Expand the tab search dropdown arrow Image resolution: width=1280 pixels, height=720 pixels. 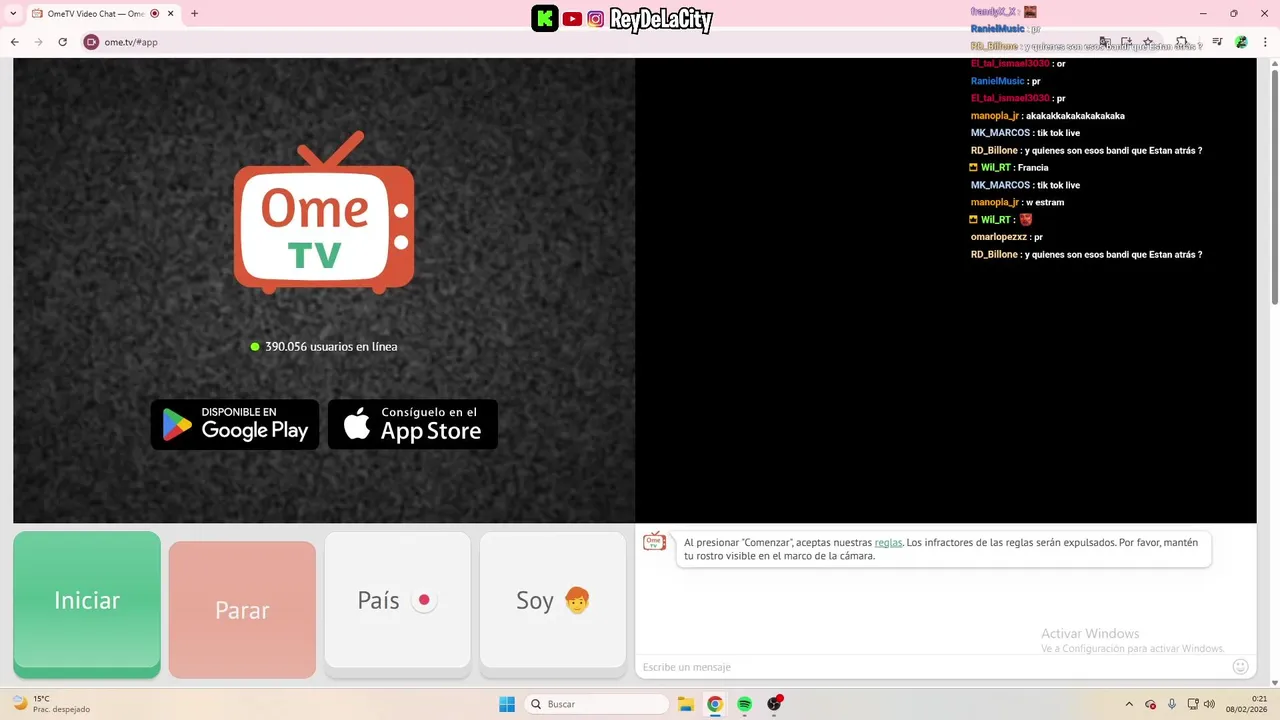[13, 14]
